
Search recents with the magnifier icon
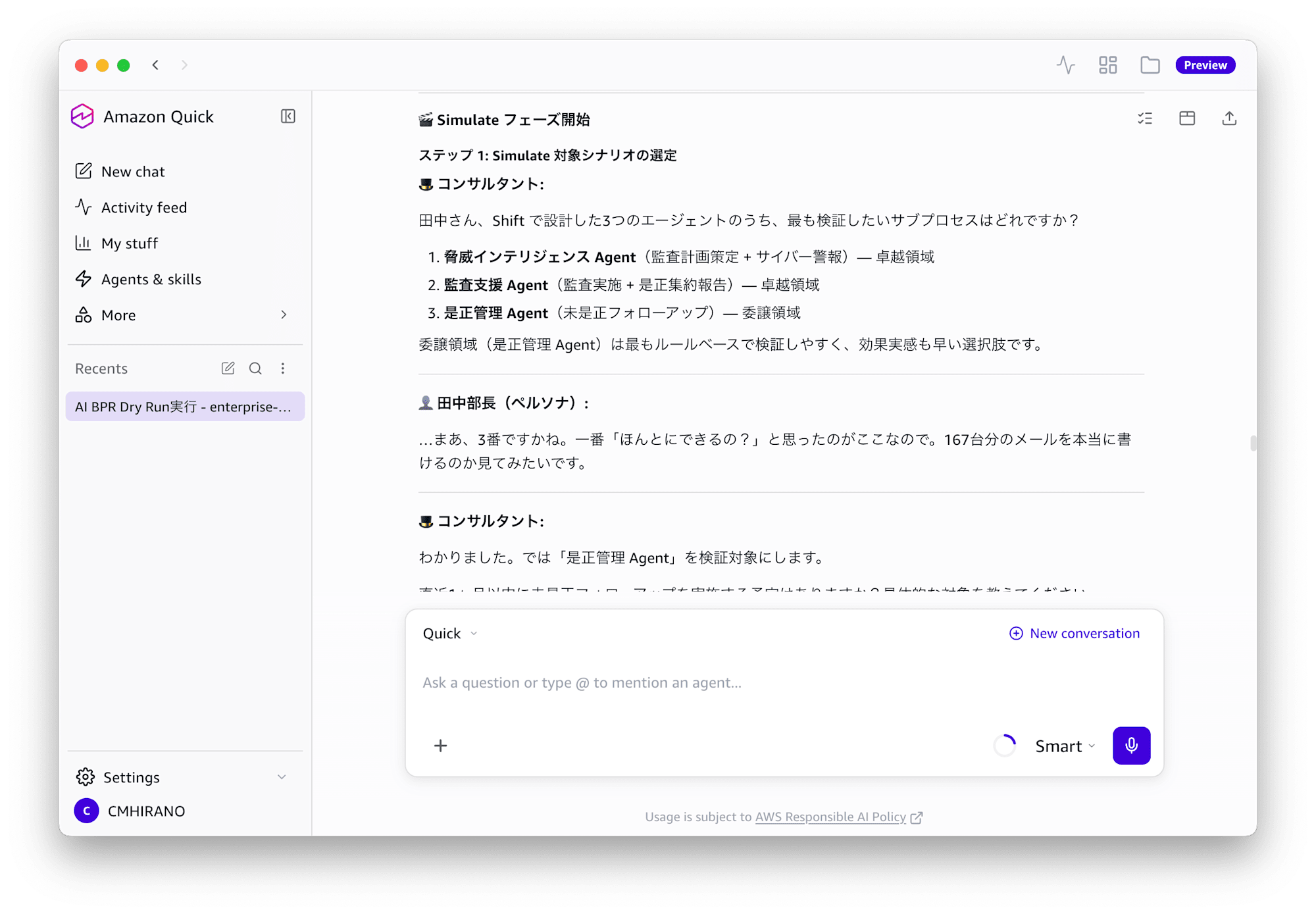[255, 368]
